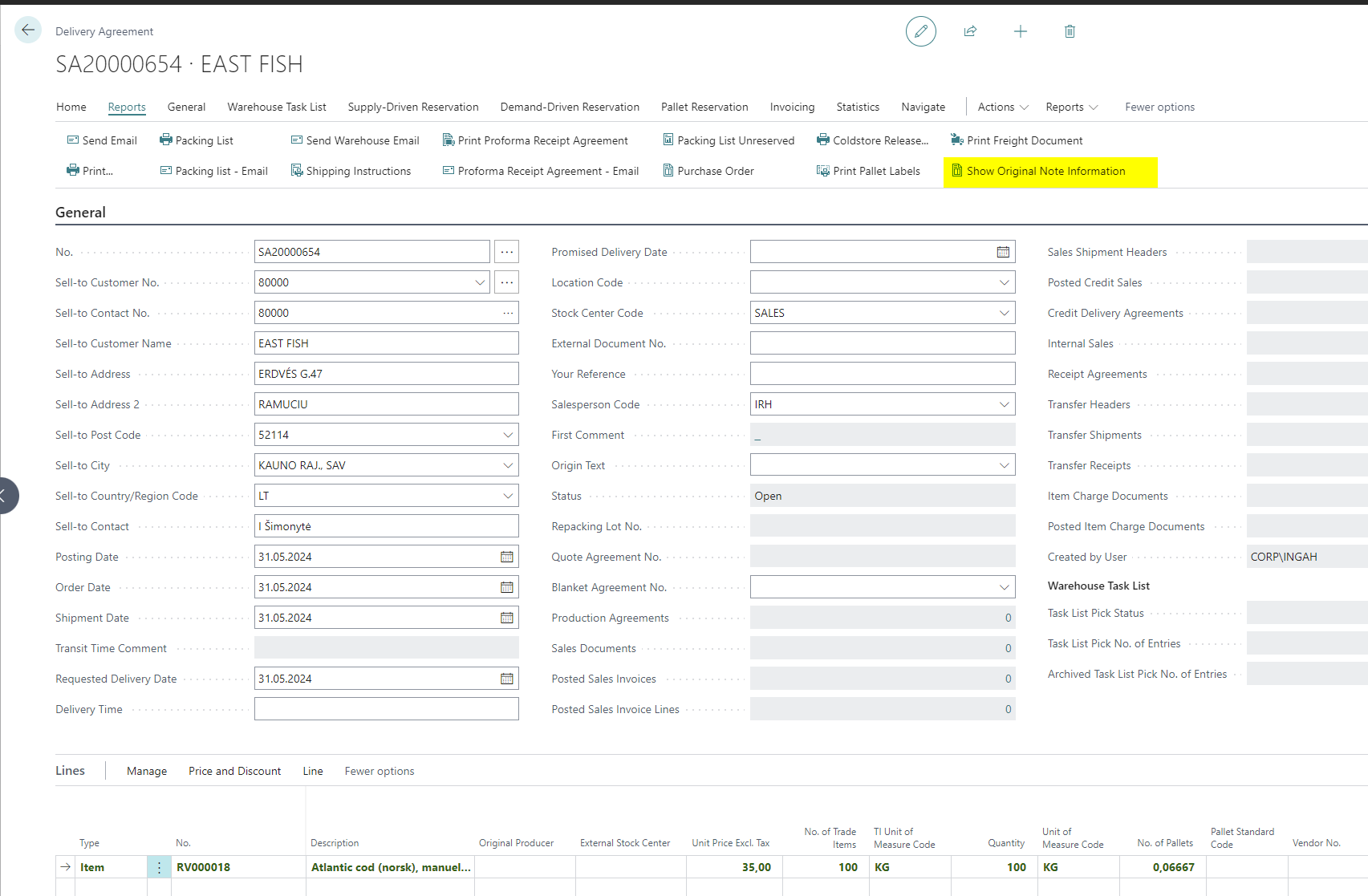Viewport: 1368px width, 896px height.
Task: Open Promised Delivery Date calendar icon
Action: point(1002,252)
